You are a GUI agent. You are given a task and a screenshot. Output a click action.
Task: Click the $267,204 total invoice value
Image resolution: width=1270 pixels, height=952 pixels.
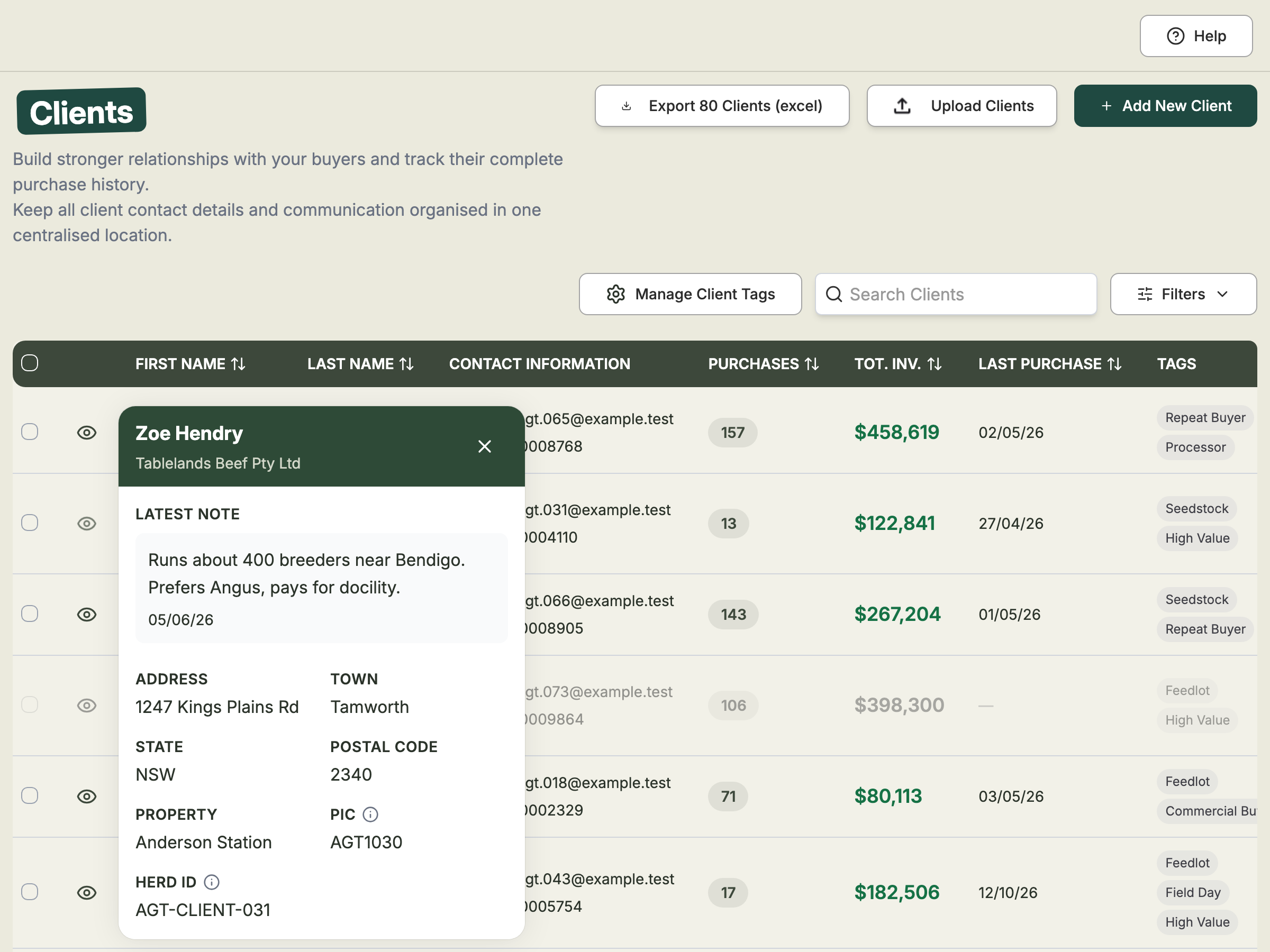(x=897, y=614)
